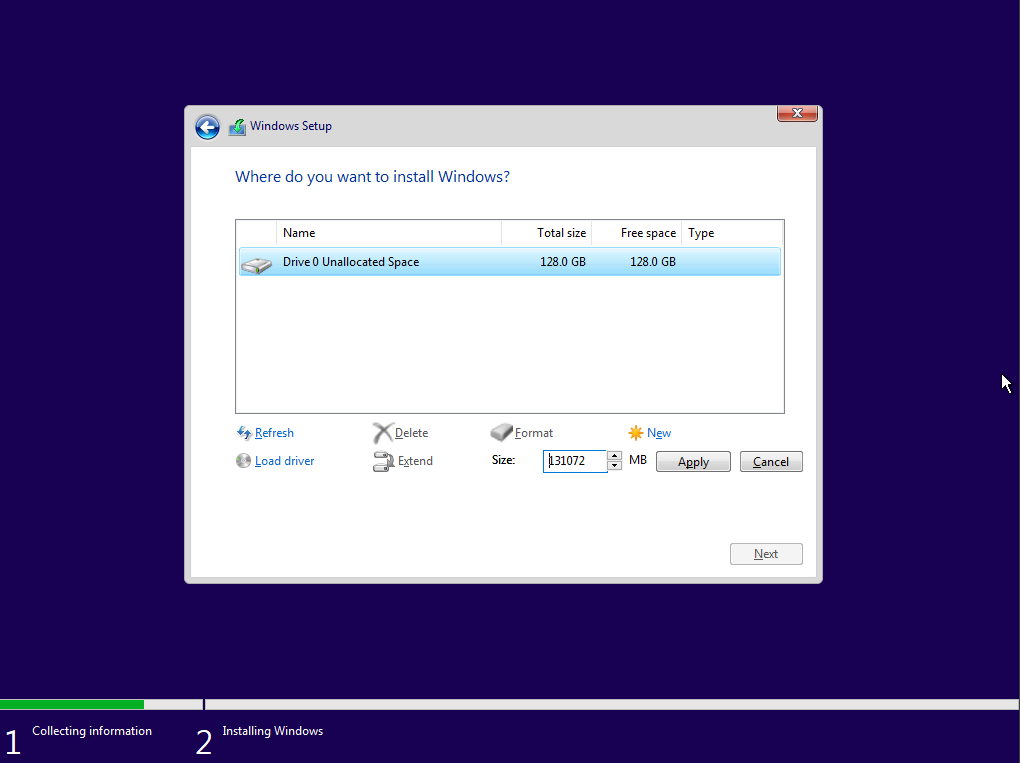Image resolution: width=1020 pixels, height=763 pixels.
Task: Click the Load driver disc icon
Action: [x=243, y=461]
